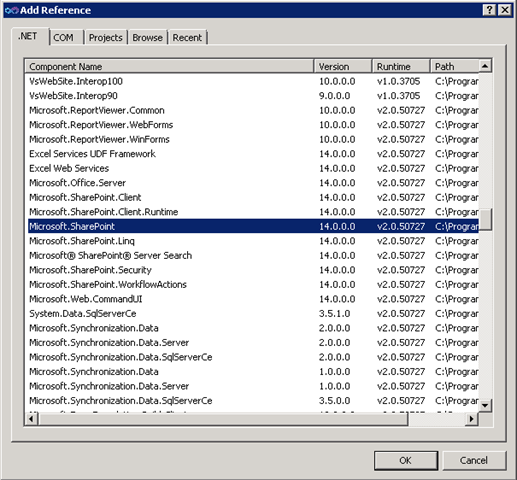Select VsWebSite.Interop90 component
Viewport: 517px width, 480px height.
(253, 96)
